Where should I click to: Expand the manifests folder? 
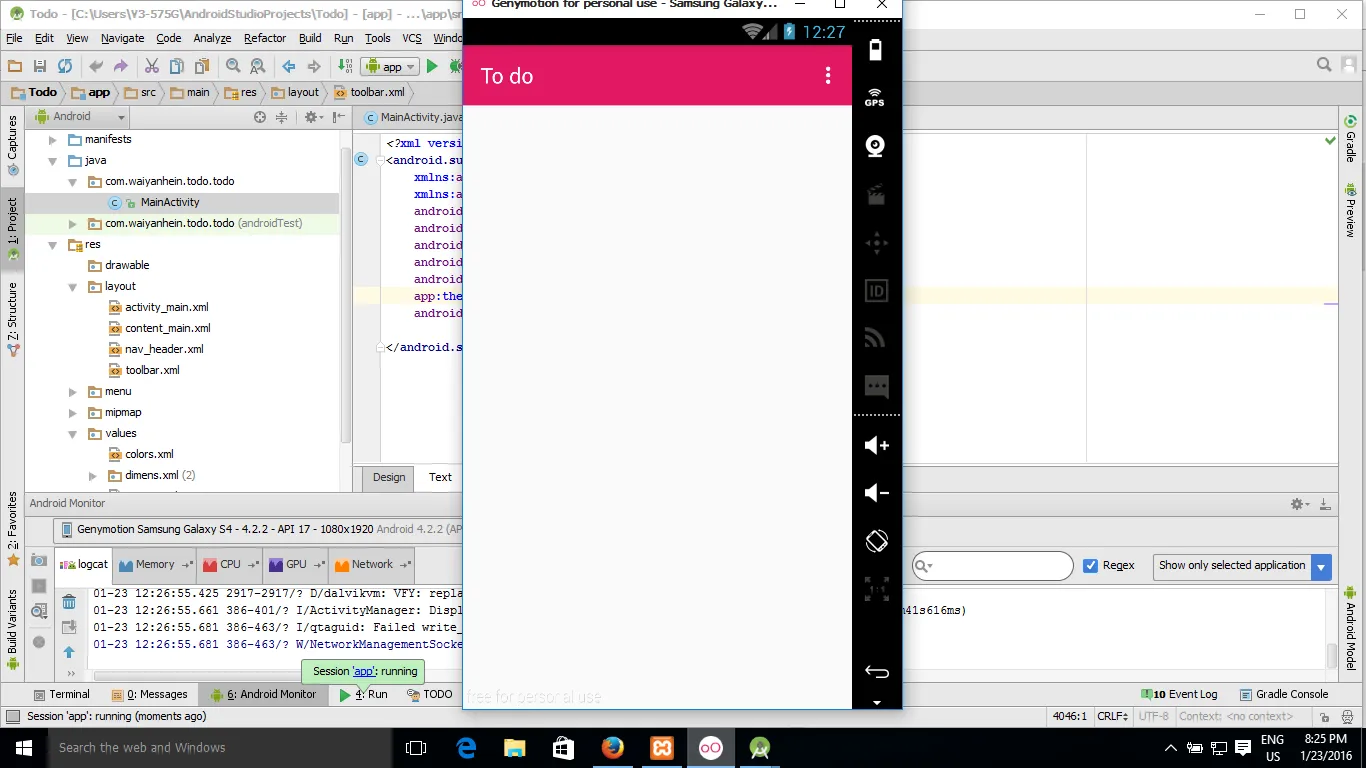[53, 140]
